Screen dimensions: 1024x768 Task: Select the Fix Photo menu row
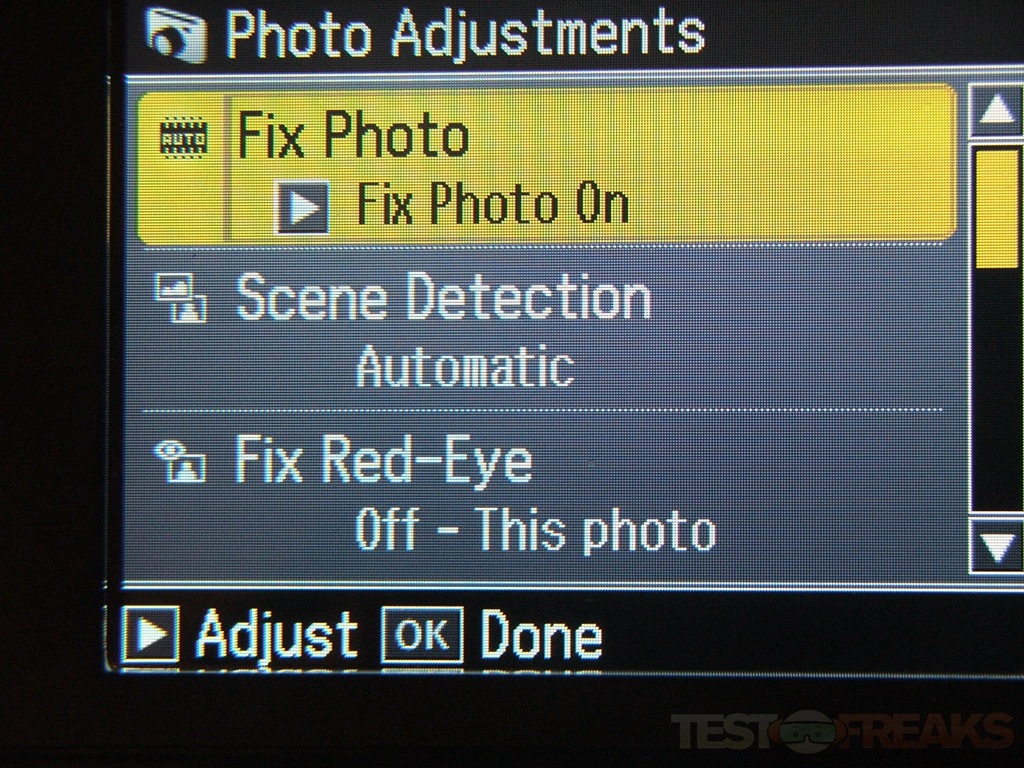(x=547, y=165)
